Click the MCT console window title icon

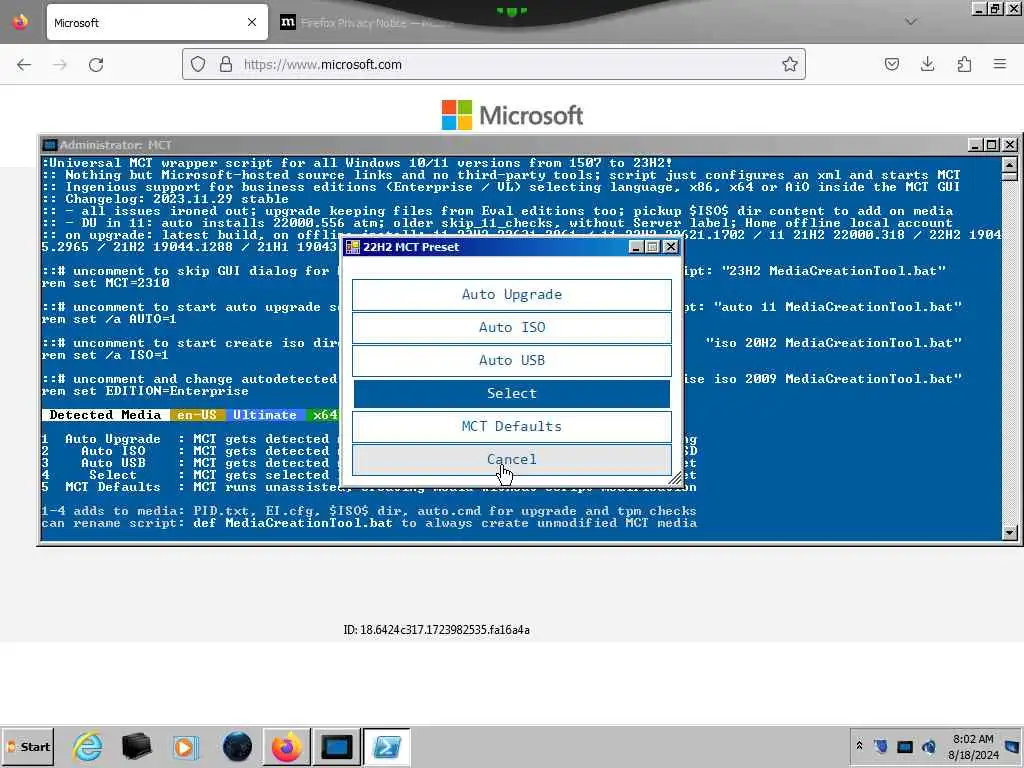50,145
